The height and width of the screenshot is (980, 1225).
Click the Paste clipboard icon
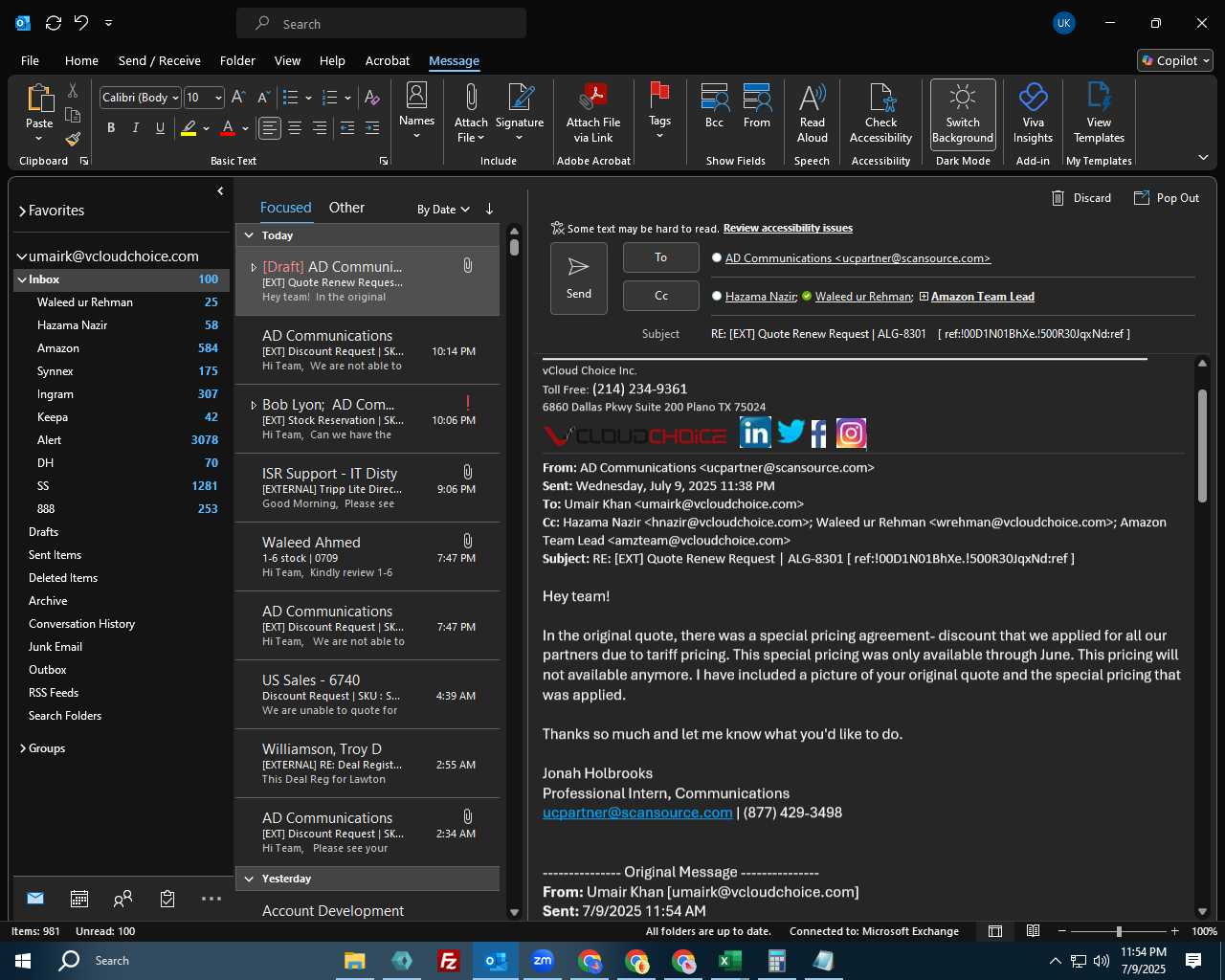pos(39,99)
